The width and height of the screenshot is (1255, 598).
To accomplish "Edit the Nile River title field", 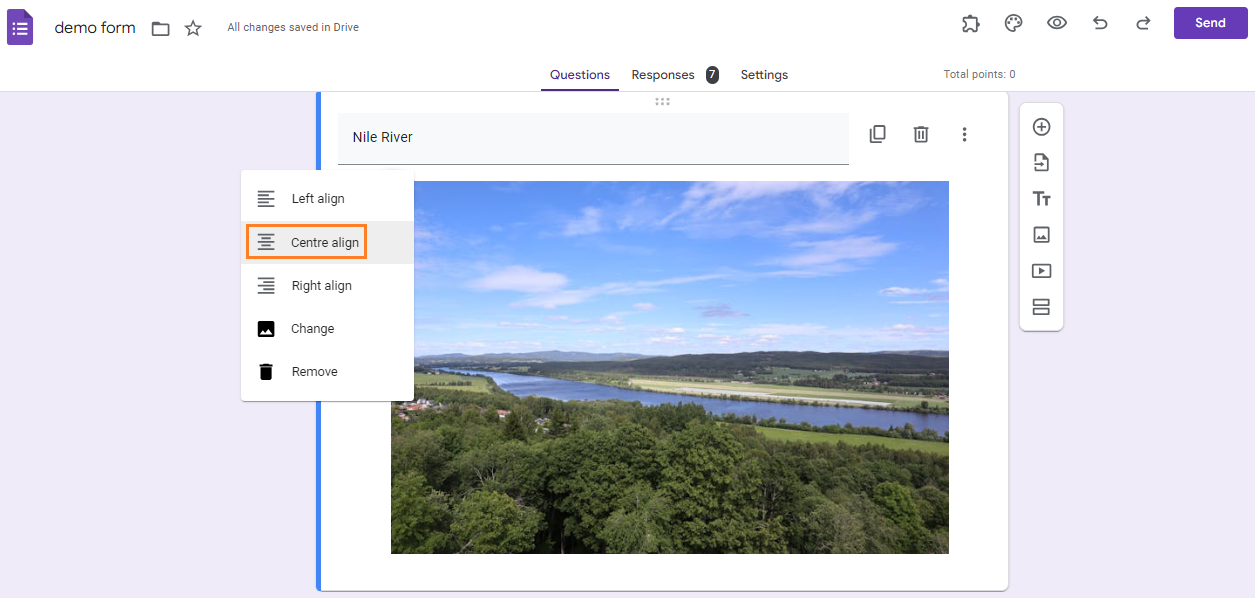I will click(593, 138).
